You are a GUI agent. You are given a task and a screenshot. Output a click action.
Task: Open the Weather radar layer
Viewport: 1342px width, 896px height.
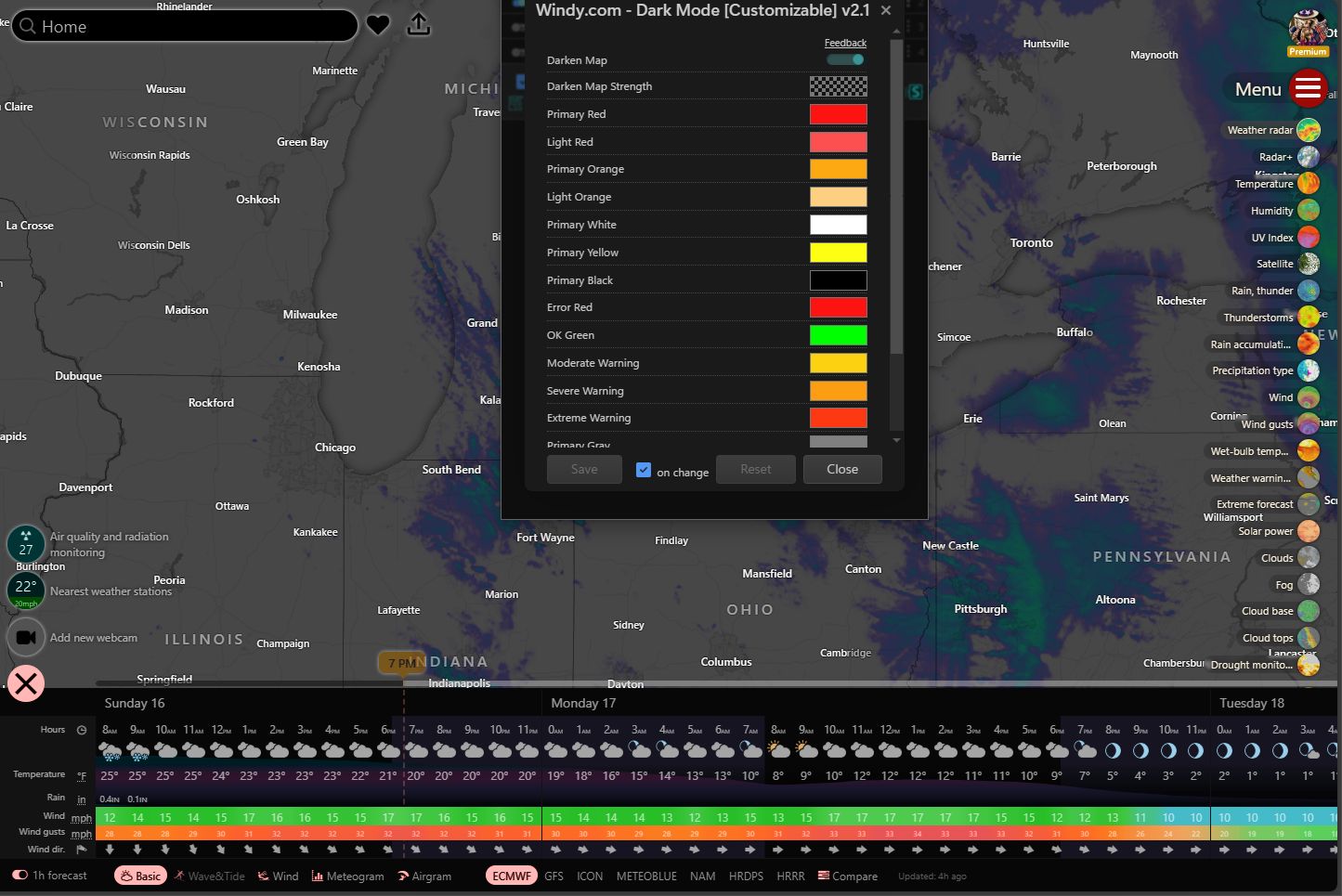(1309, 130)
